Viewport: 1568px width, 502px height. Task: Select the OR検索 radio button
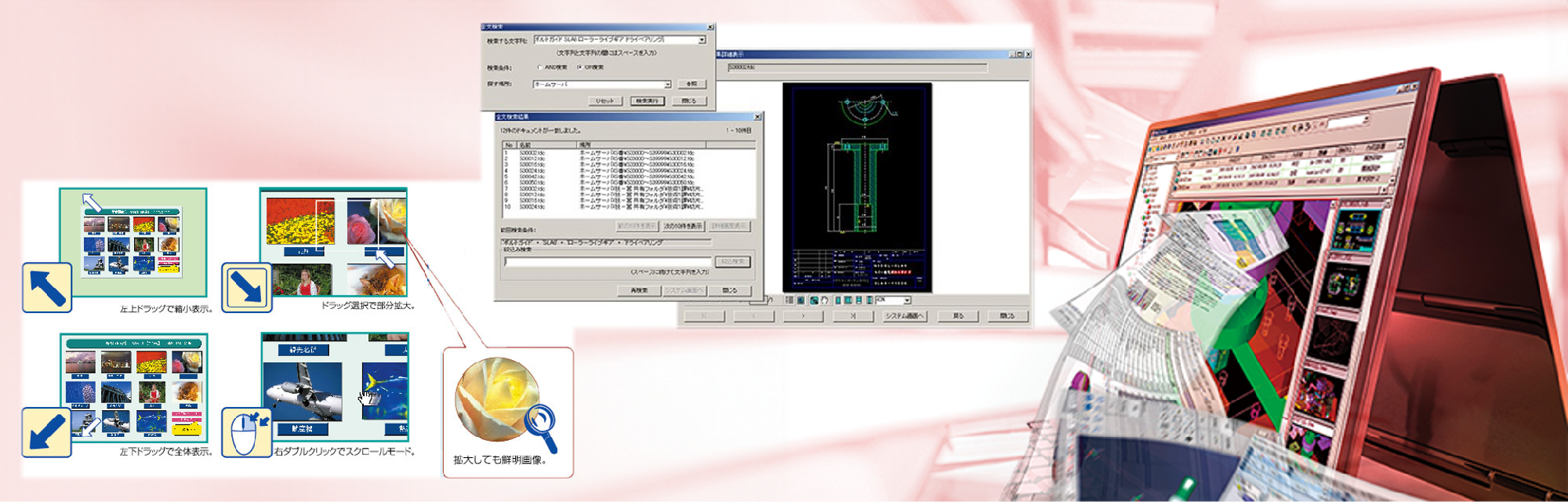coord(580,67)
